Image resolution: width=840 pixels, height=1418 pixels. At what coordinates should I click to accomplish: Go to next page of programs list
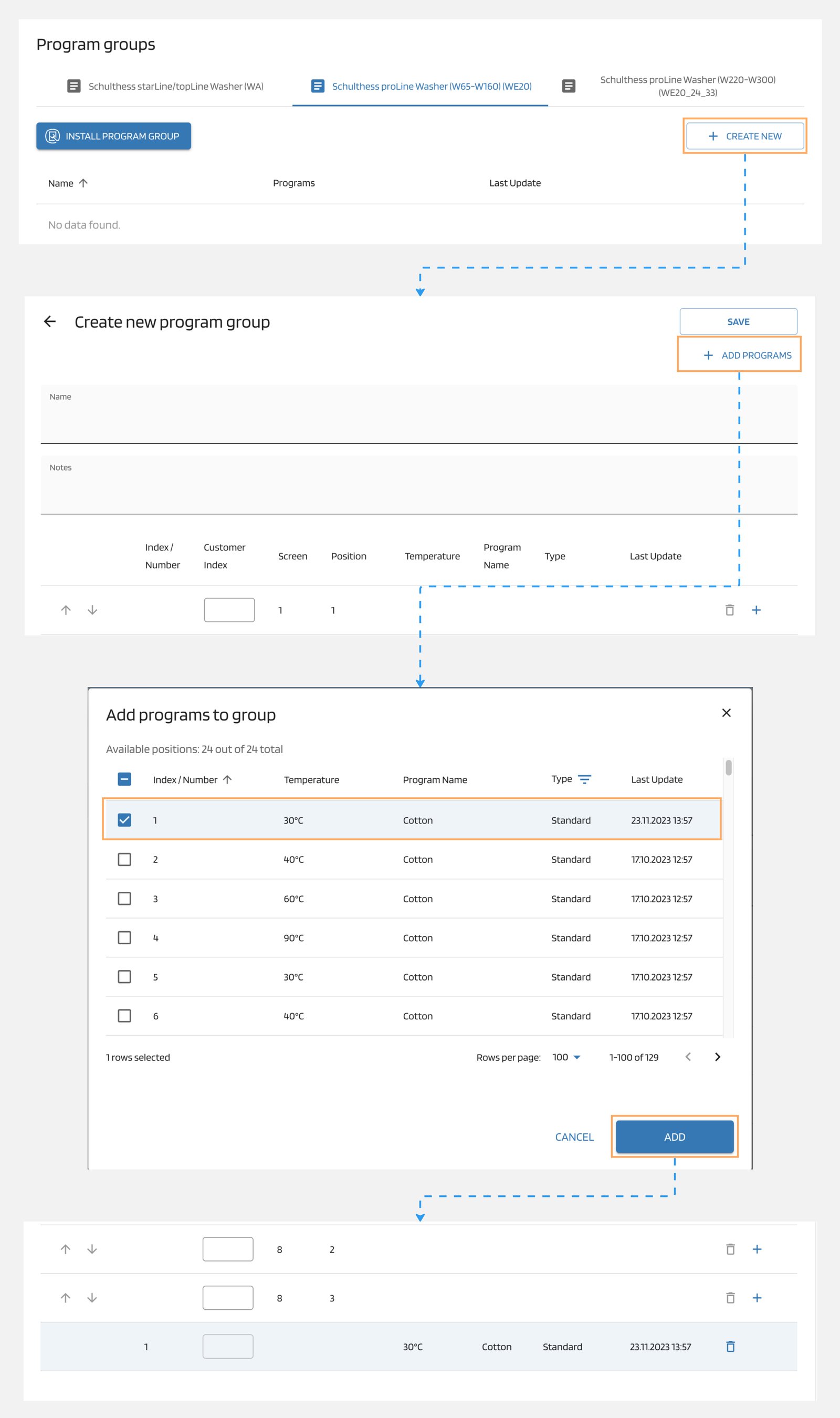[x=717, y=1057]
